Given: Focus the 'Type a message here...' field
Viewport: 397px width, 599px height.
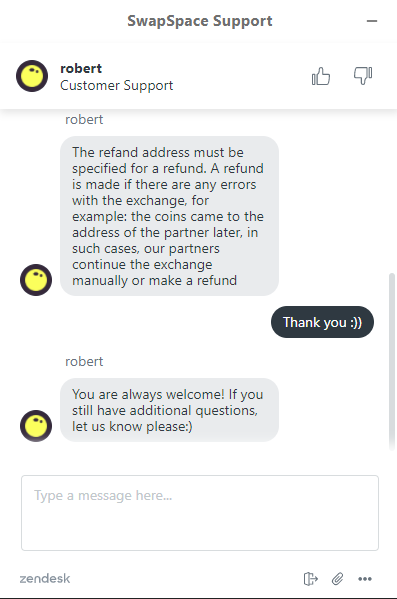Looking at the screenshot, I should pyautogui.click(x=200, y=513).
